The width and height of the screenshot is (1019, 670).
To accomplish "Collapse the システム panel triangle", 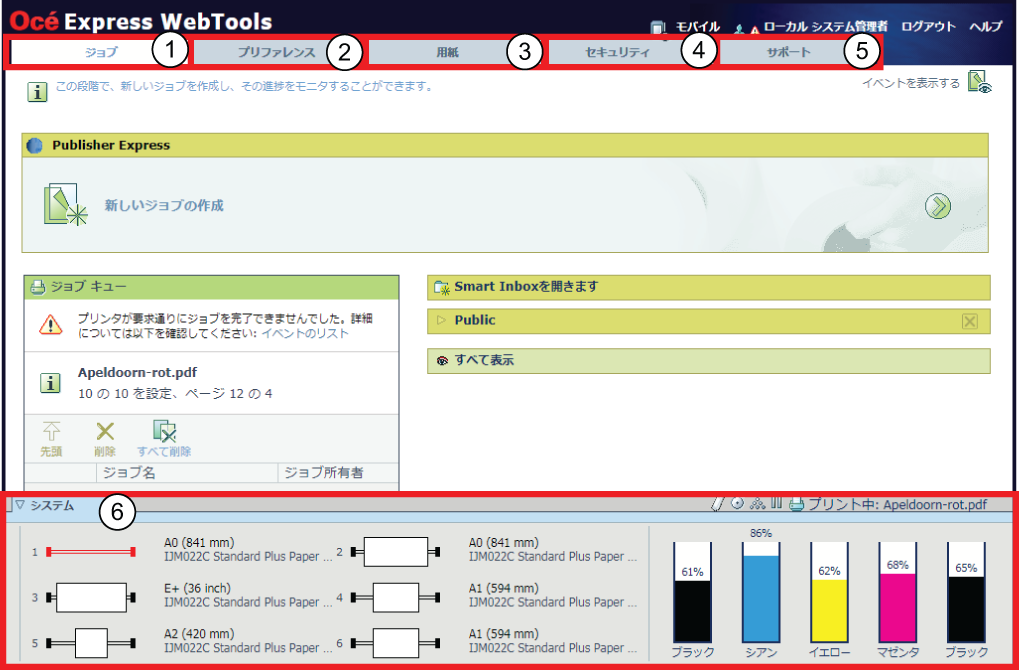I will coord(20,504).
